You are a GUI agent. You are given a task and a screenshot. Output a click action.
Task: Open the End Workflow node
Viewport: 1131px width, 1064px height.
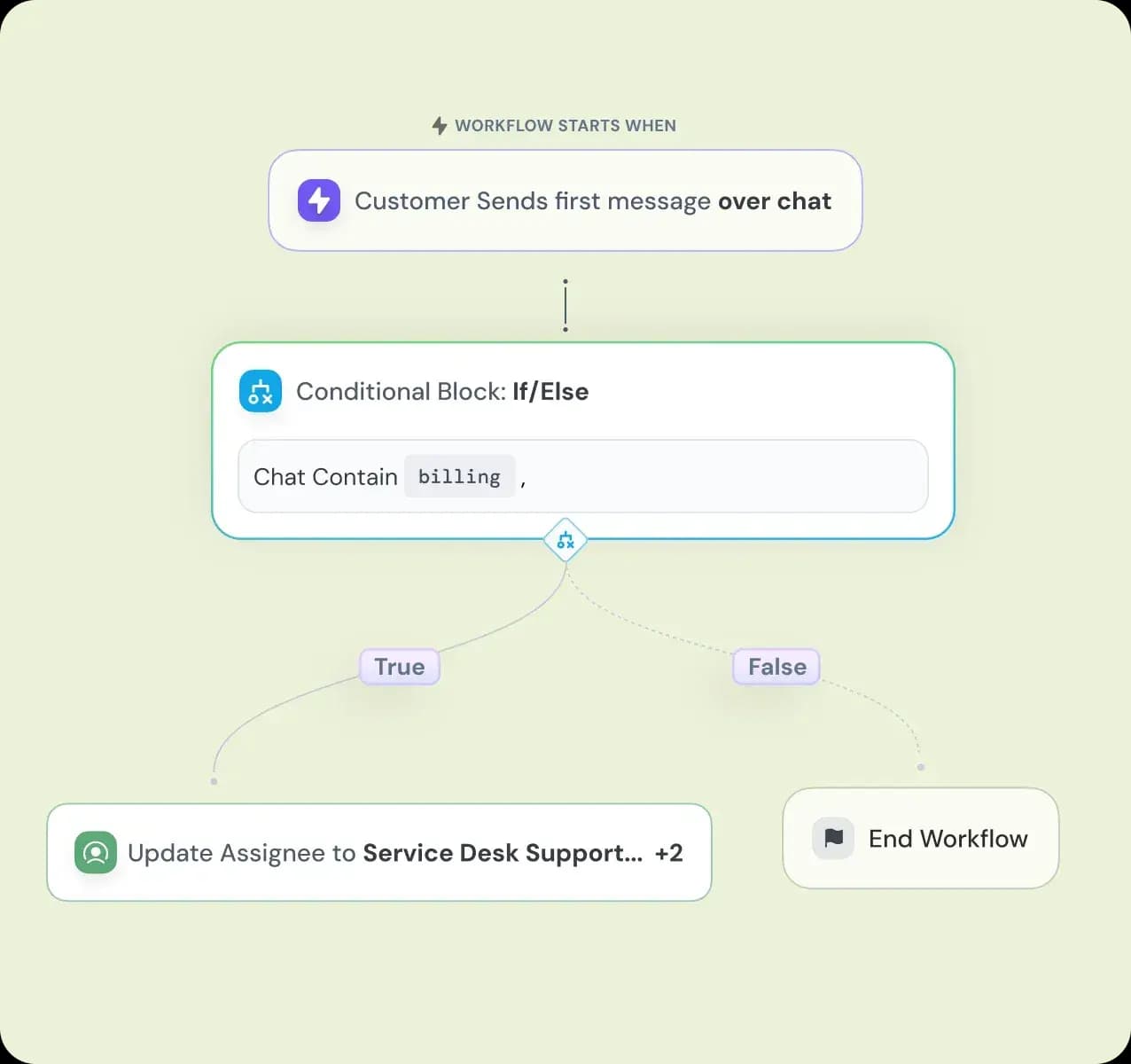[x=920, y=838]
